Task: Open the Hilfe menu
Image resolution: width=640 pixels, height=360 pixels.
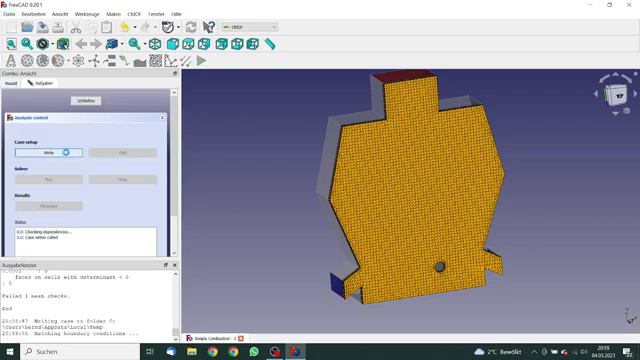Action: 176,14
